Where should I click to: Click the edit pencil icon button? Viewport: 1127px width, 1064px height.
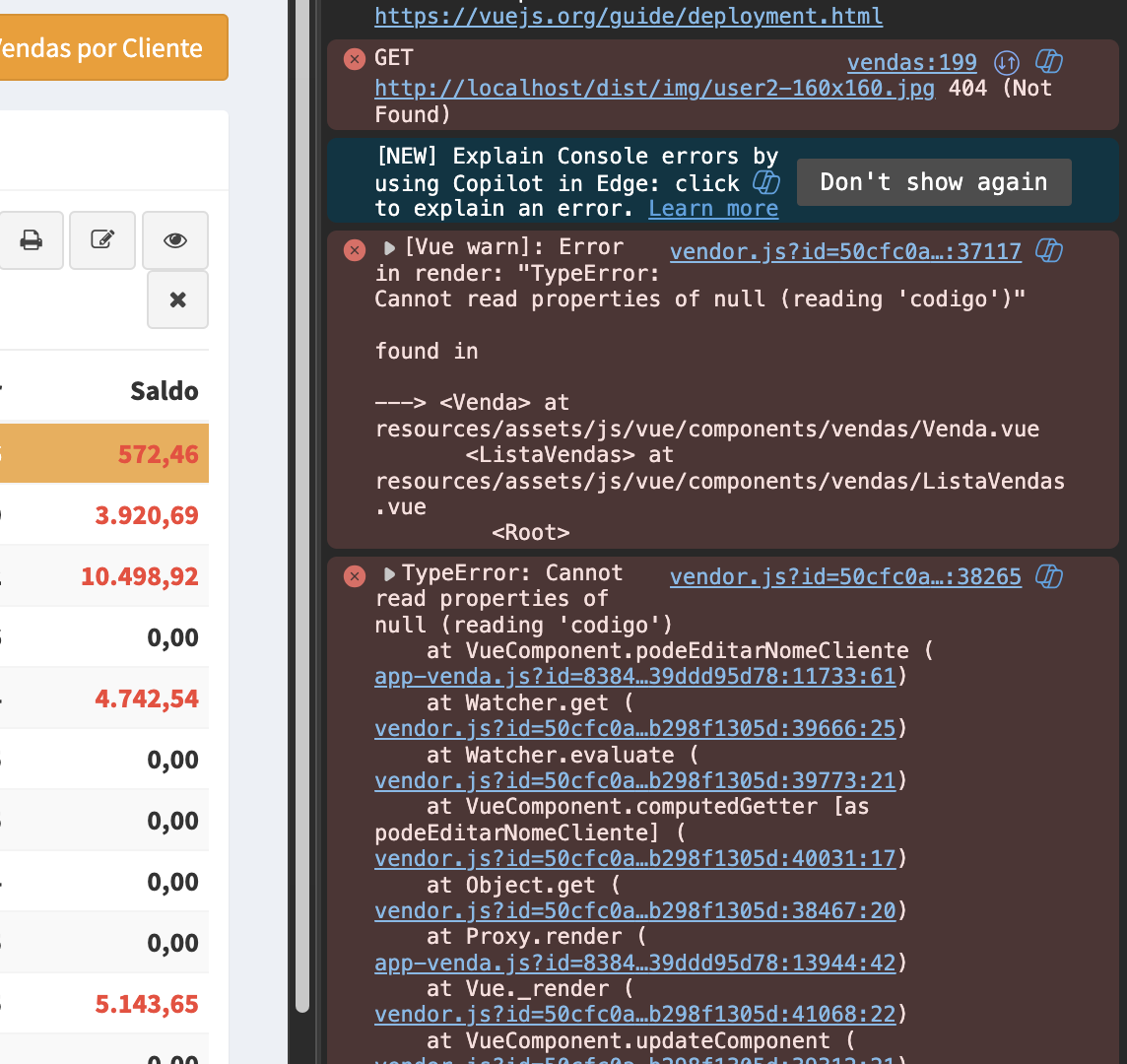tap(102, 240)
